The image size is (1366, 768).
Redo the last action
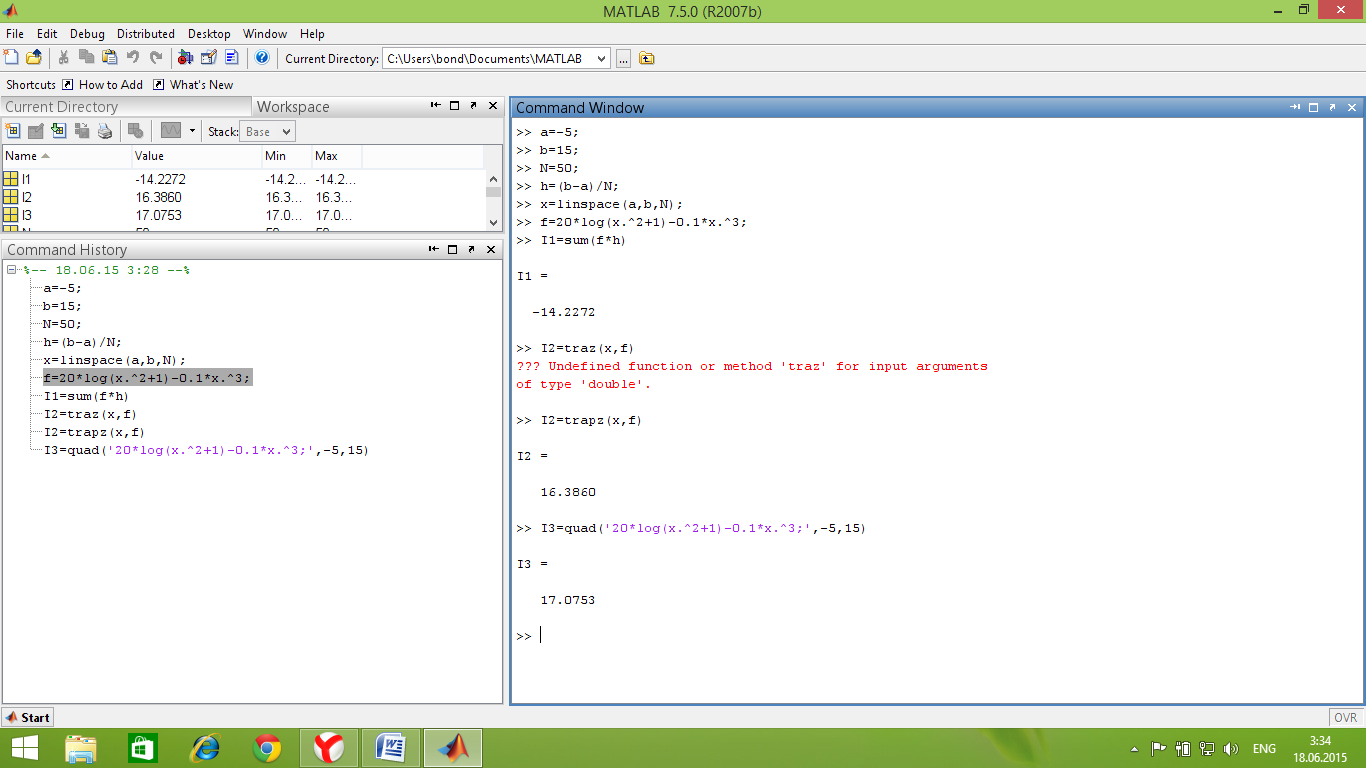pyautogui.click(x=156, y=58)
